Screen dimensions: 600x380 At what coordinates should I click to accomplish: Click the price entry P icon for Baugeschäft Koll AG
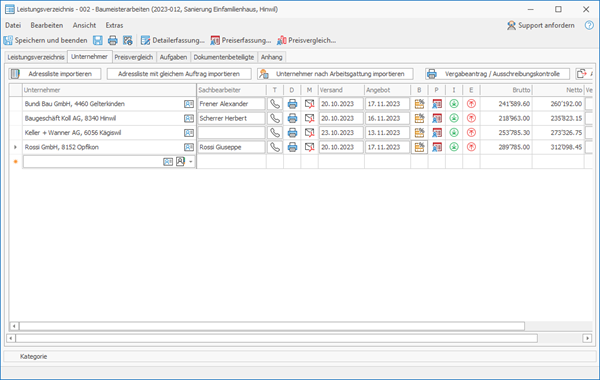[437, 118]
